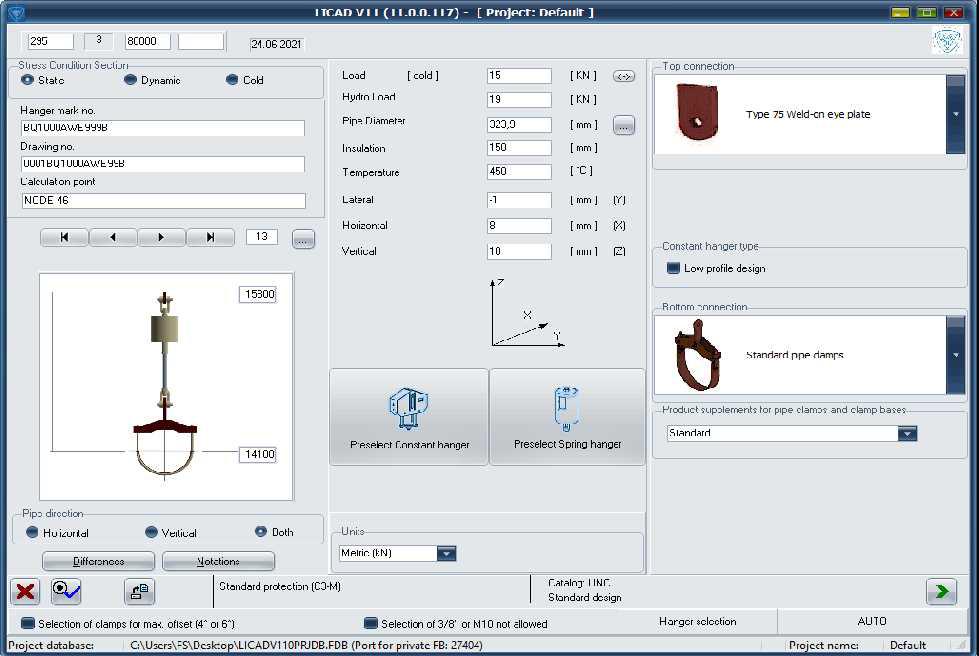Select Static stress condition
979x656 pixels.
coord(27,80)
